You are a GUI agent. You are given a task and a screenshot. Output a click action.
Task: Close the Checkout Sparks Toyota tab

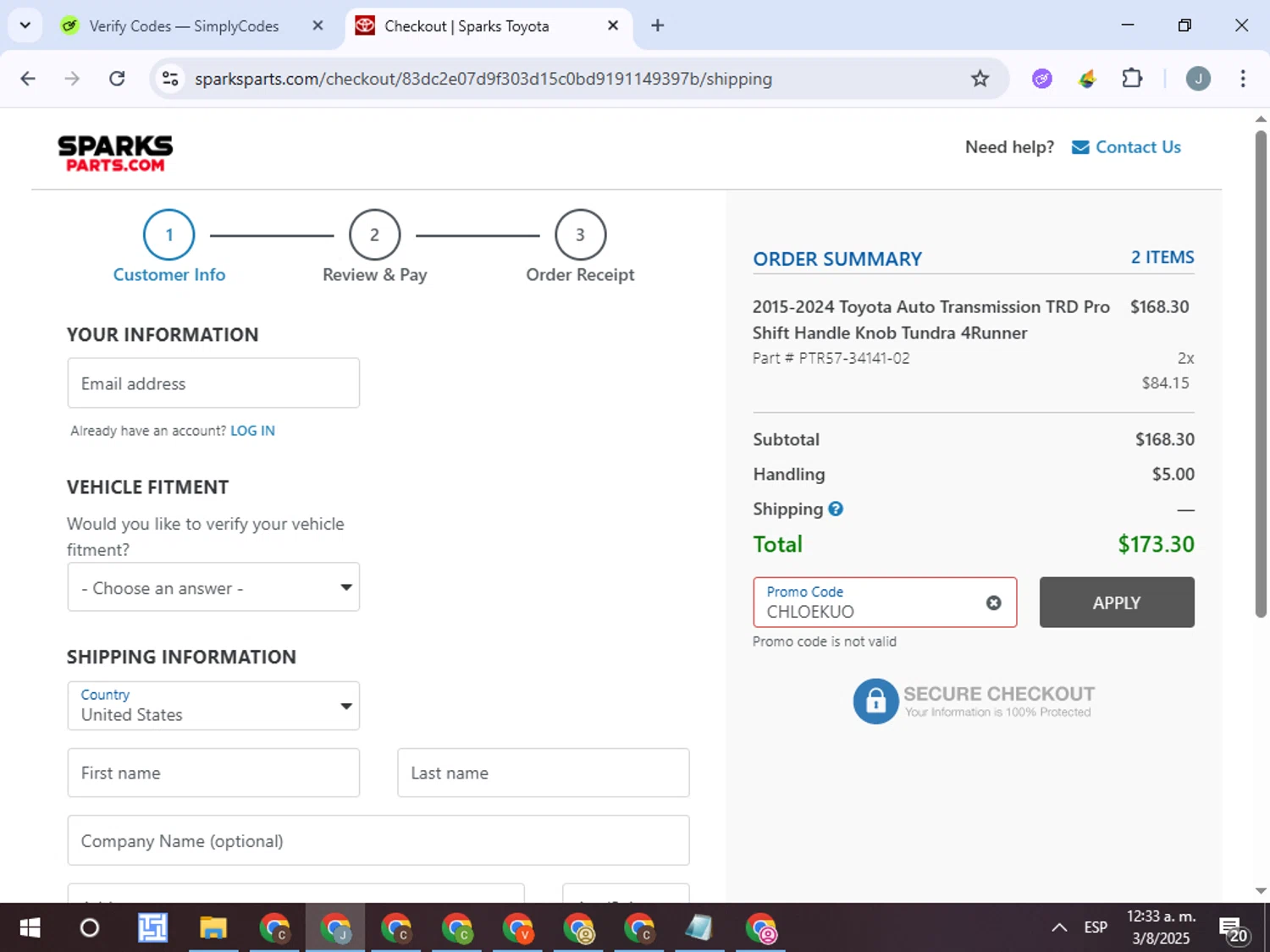613,25
